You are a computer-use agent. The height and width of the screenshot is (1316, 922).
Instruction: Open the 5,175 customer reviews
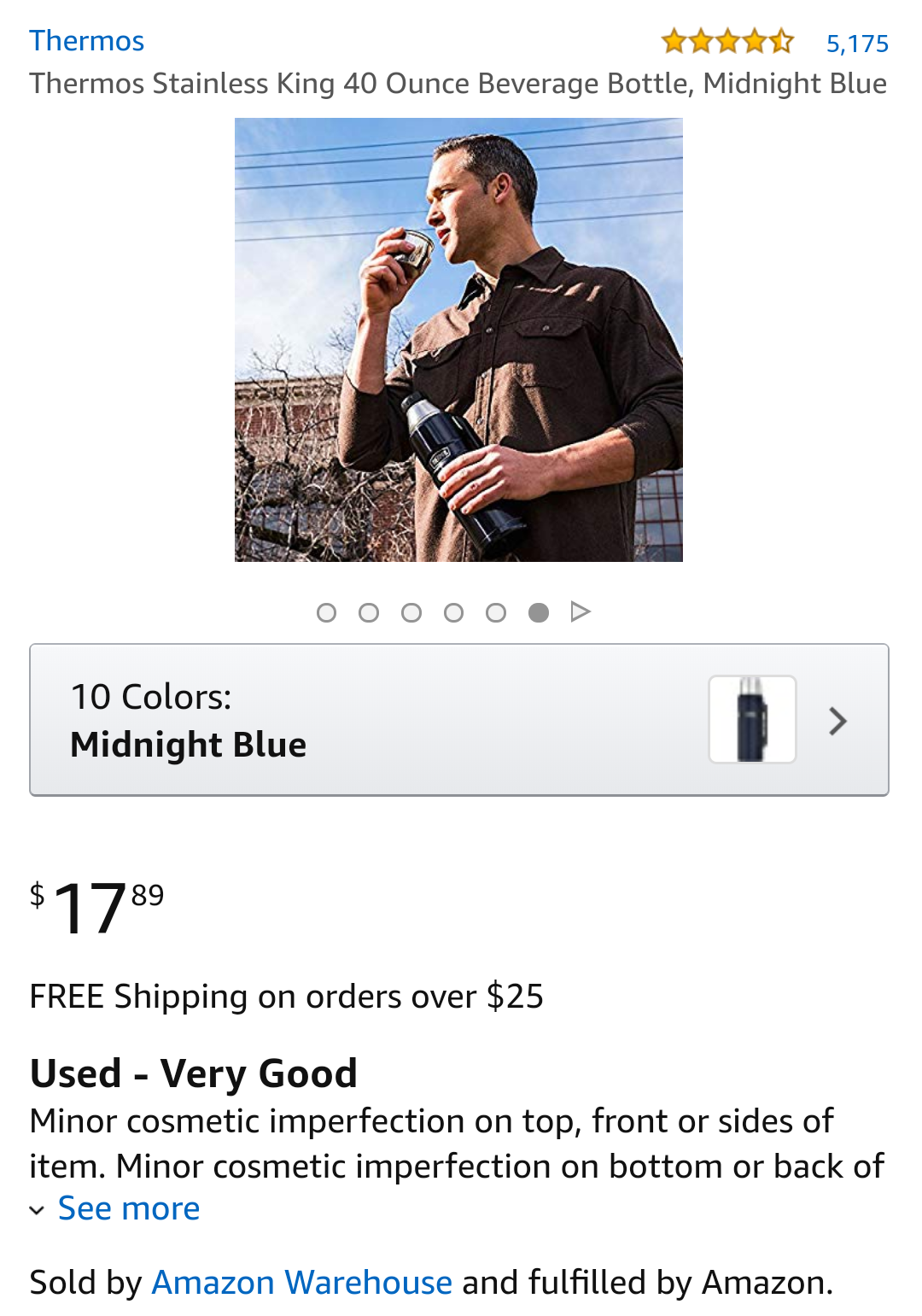[x=857, y=44]
